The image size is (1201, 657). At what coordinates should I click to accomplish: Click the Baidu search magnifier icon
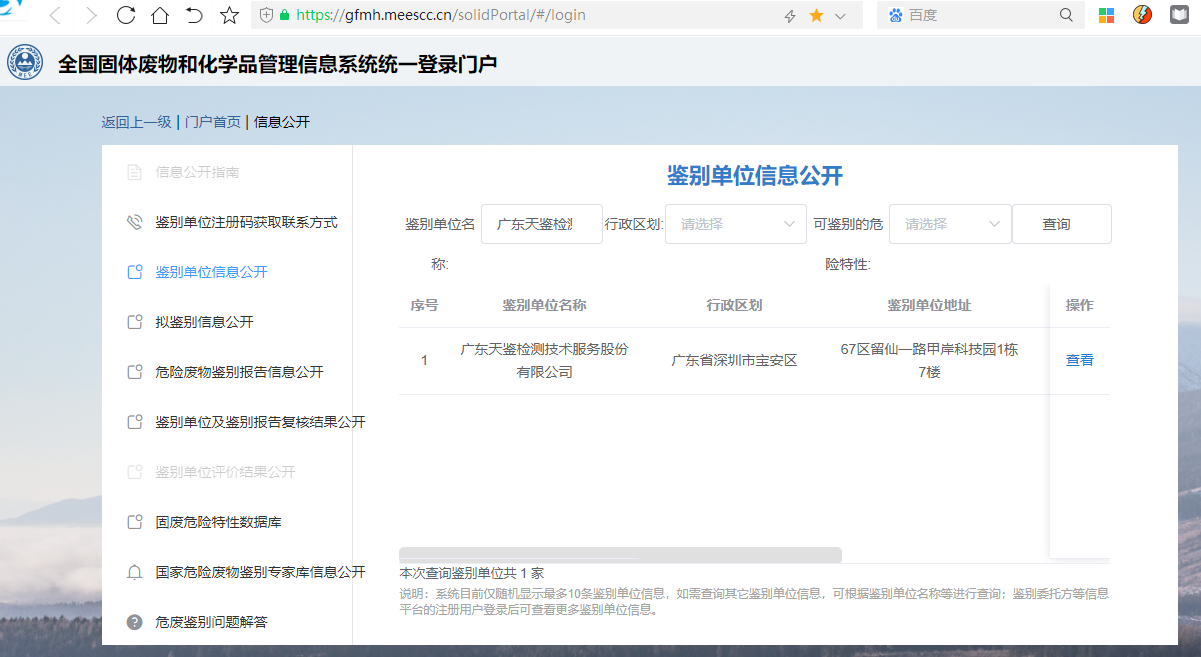click(x=1066, y=15)
